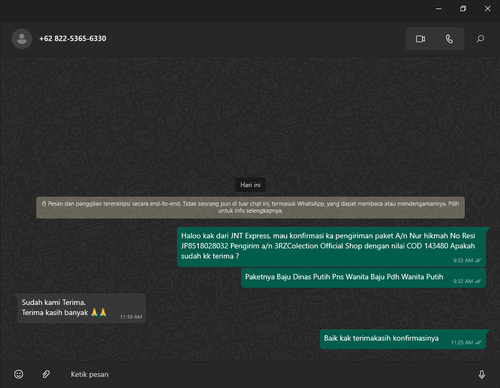Select the Baik kak terimakasih konfirmasinya message

click(x=403, y=339)
